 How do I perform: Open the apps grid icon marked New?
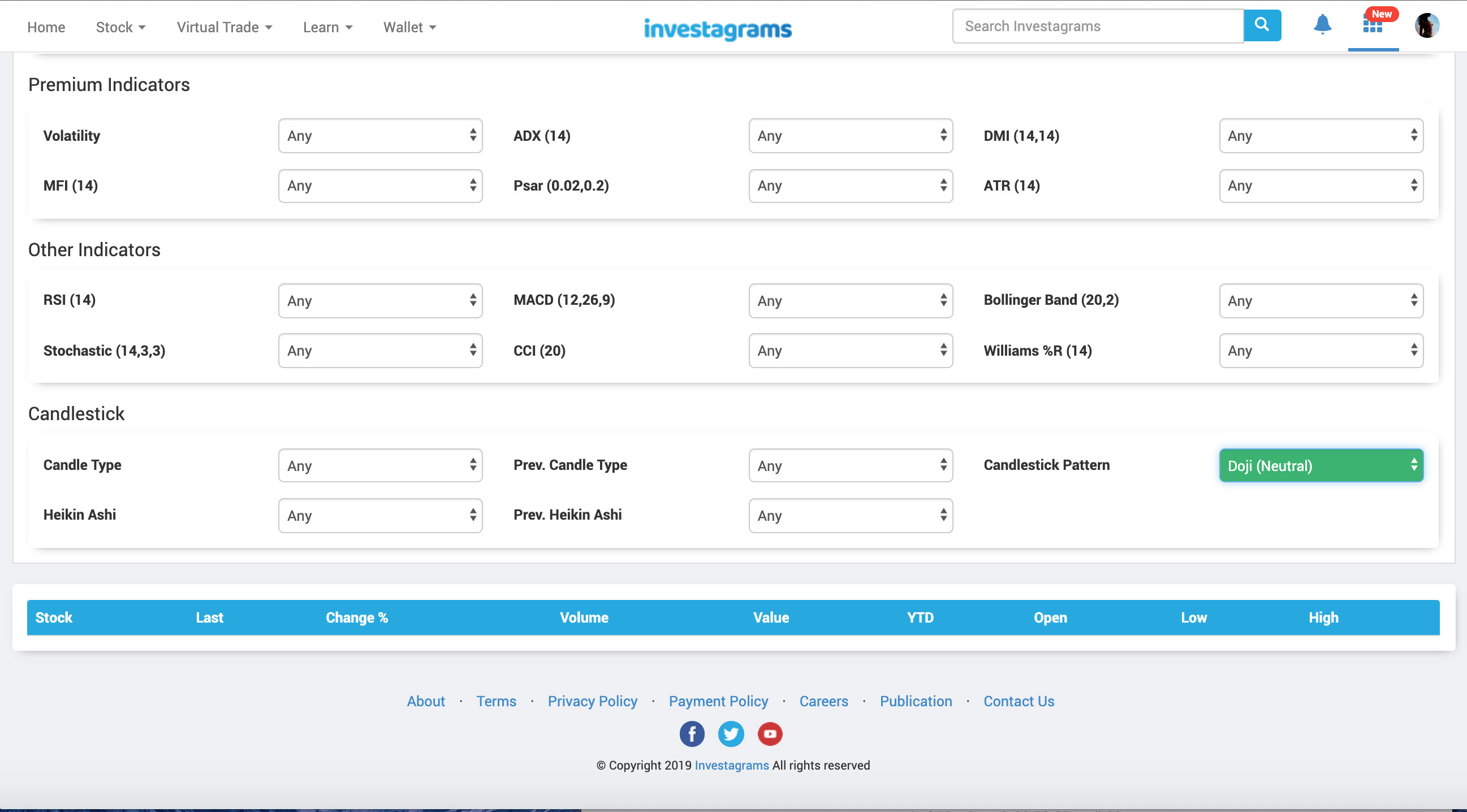click(x=1373, y=24)
